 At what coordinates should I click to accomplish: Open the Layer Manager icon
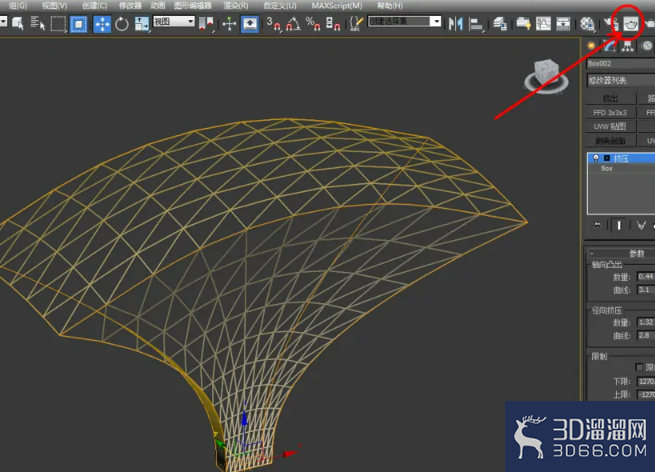[x=500, y=24]
